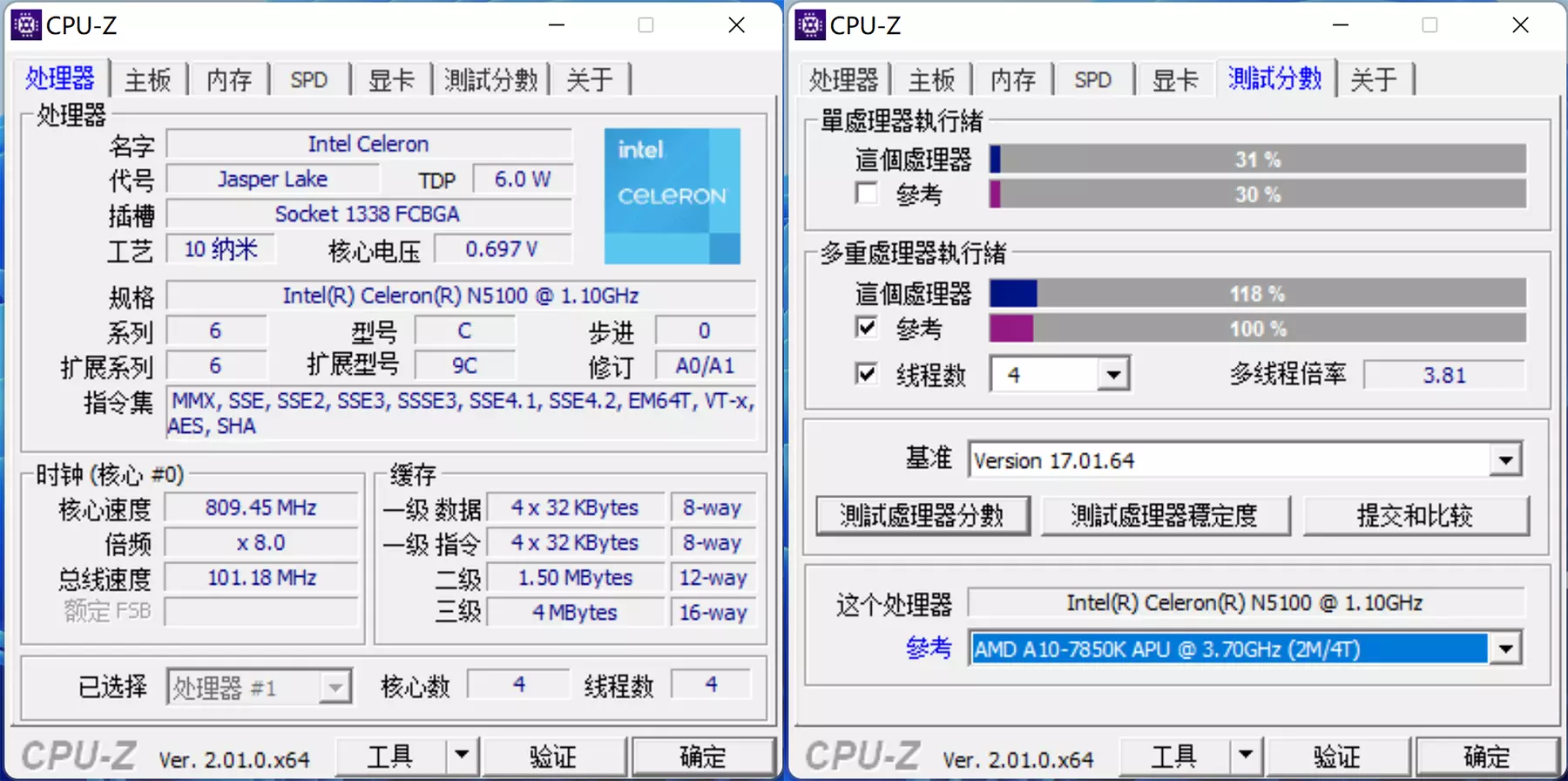The width and height of the screenshot is (1568, 781).
Task: Open the 线程数 thread count dropdown
Action: click(1112, 375)
